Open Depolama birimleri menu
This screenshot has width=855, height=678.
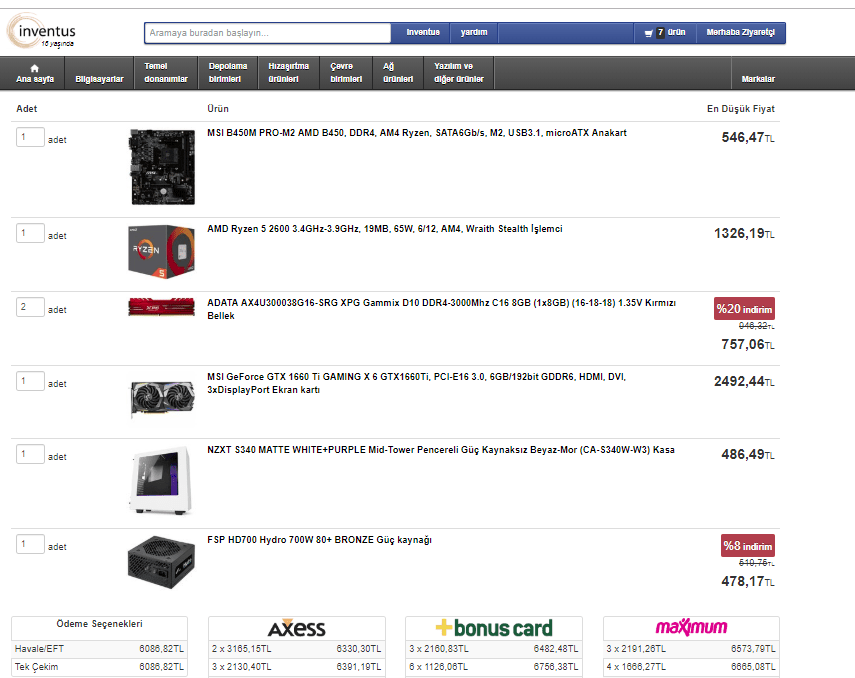[x=228, y=73]
